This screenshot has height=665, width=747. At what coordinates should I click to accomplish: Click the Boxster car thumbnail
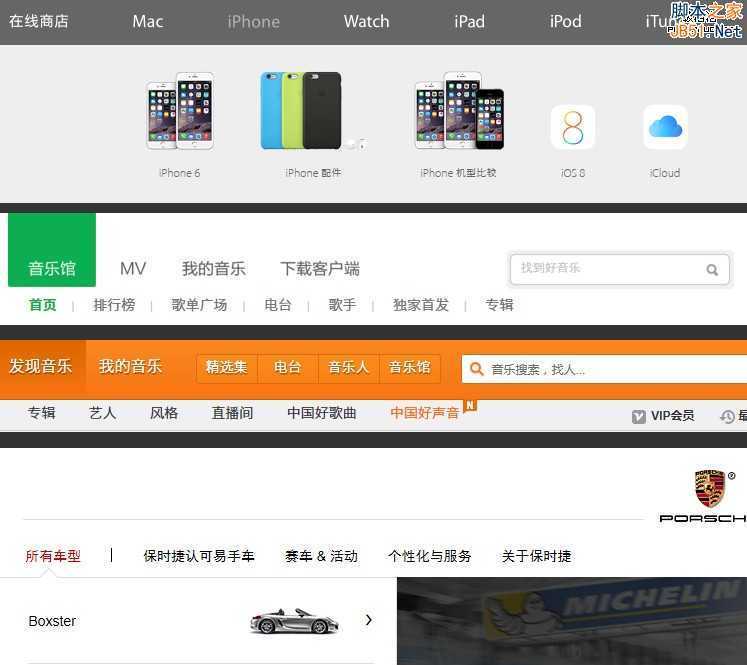[x=295, y=621]
